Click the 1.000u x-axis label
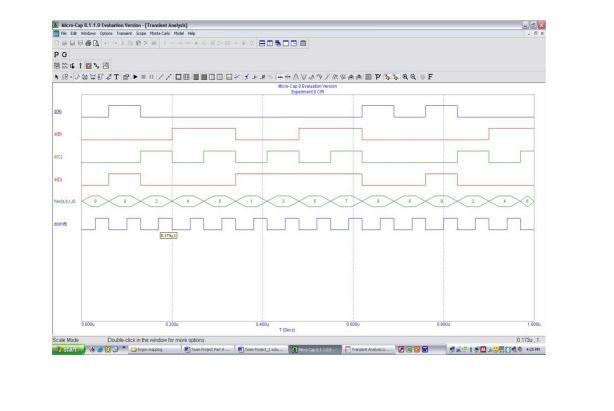Screen dimensions: 614x411 534,324
